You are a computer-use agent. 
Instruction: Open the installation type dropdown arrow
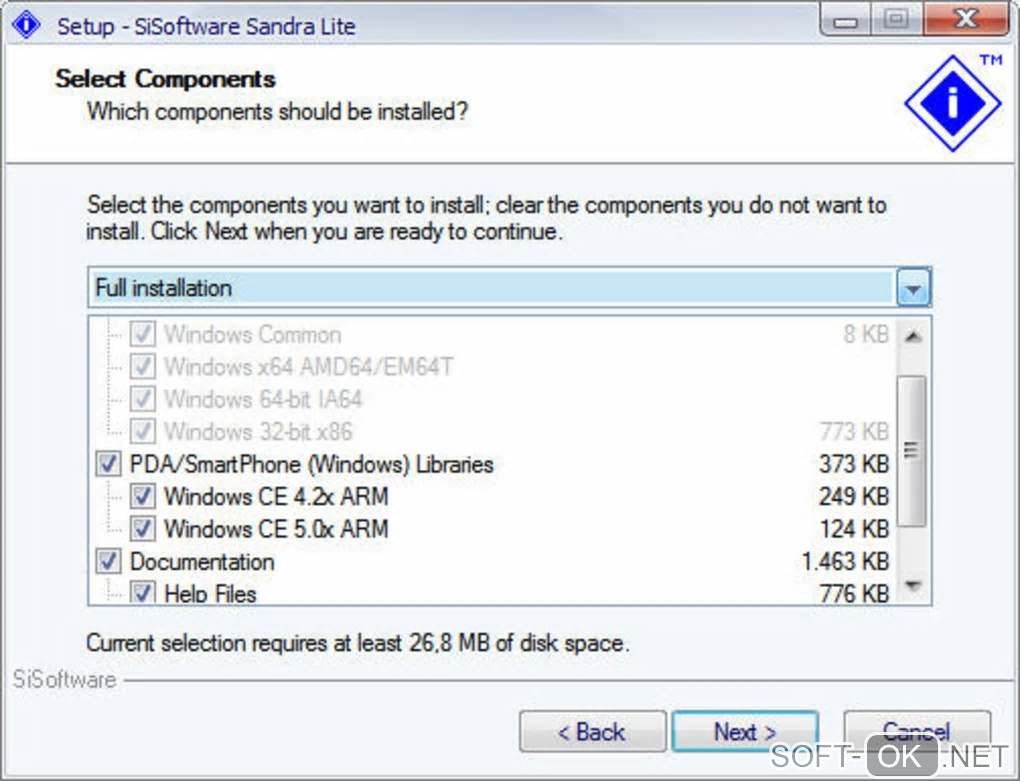(x=914, y=289)
